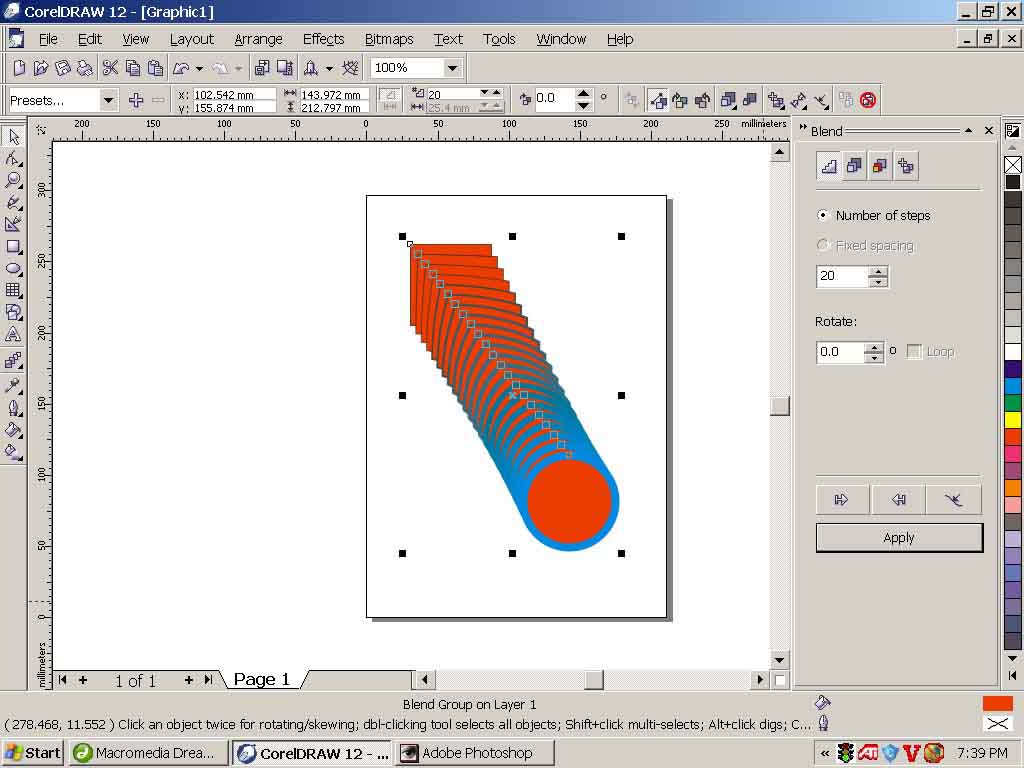Click the Cut scissors icon
This screenshot has width=1024, height=768.
110,68
